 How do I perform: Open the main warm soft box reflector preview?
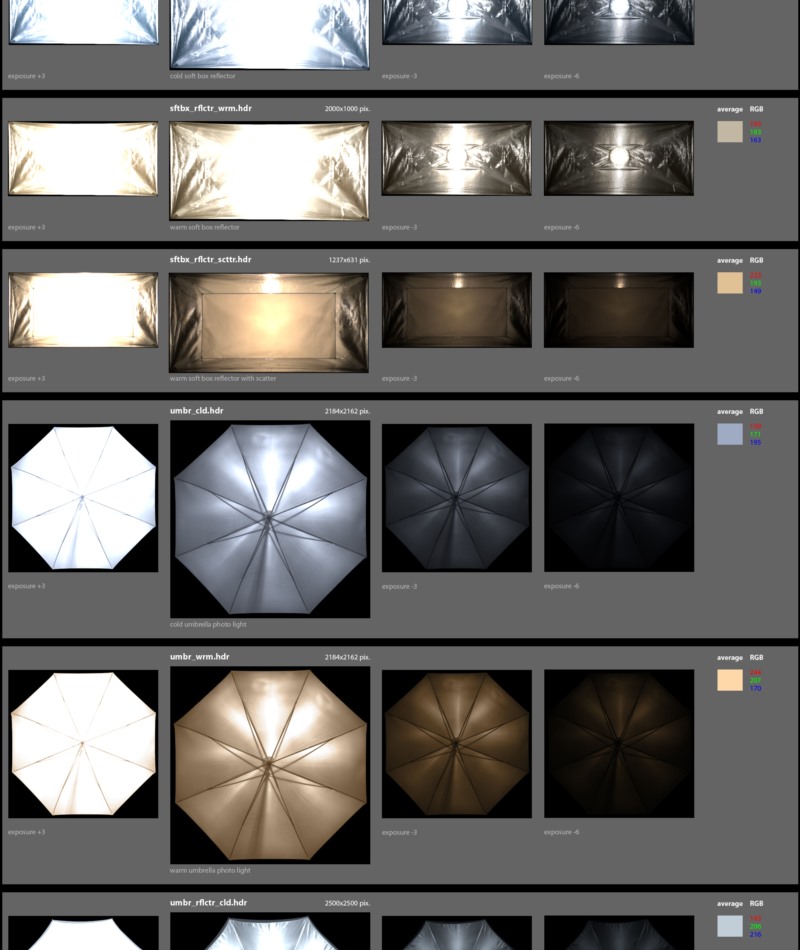click(x=269, y=170)
